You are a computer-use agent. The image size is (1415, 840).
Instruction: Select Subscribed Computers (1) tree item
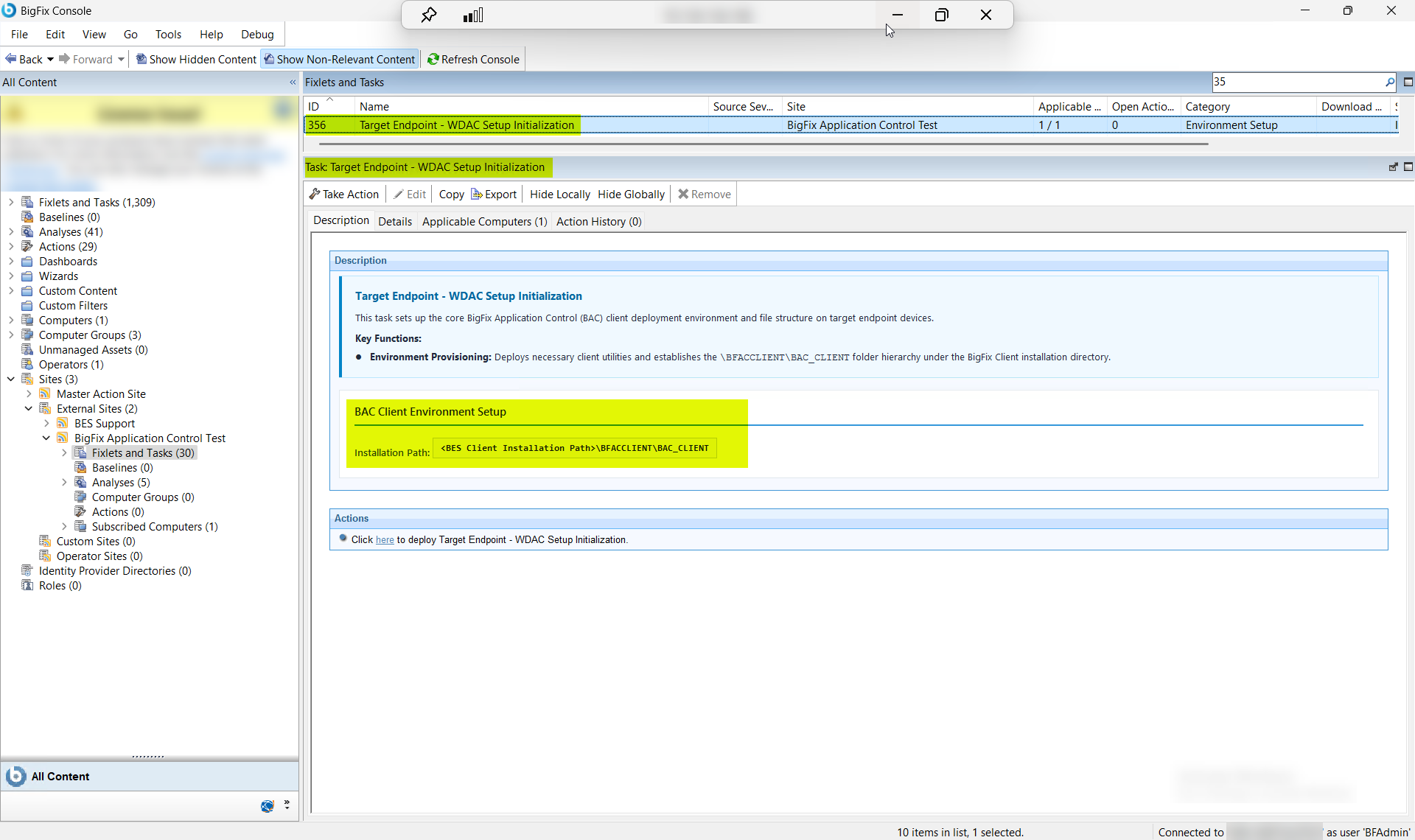pyautogui.click(x=155, y=526)
